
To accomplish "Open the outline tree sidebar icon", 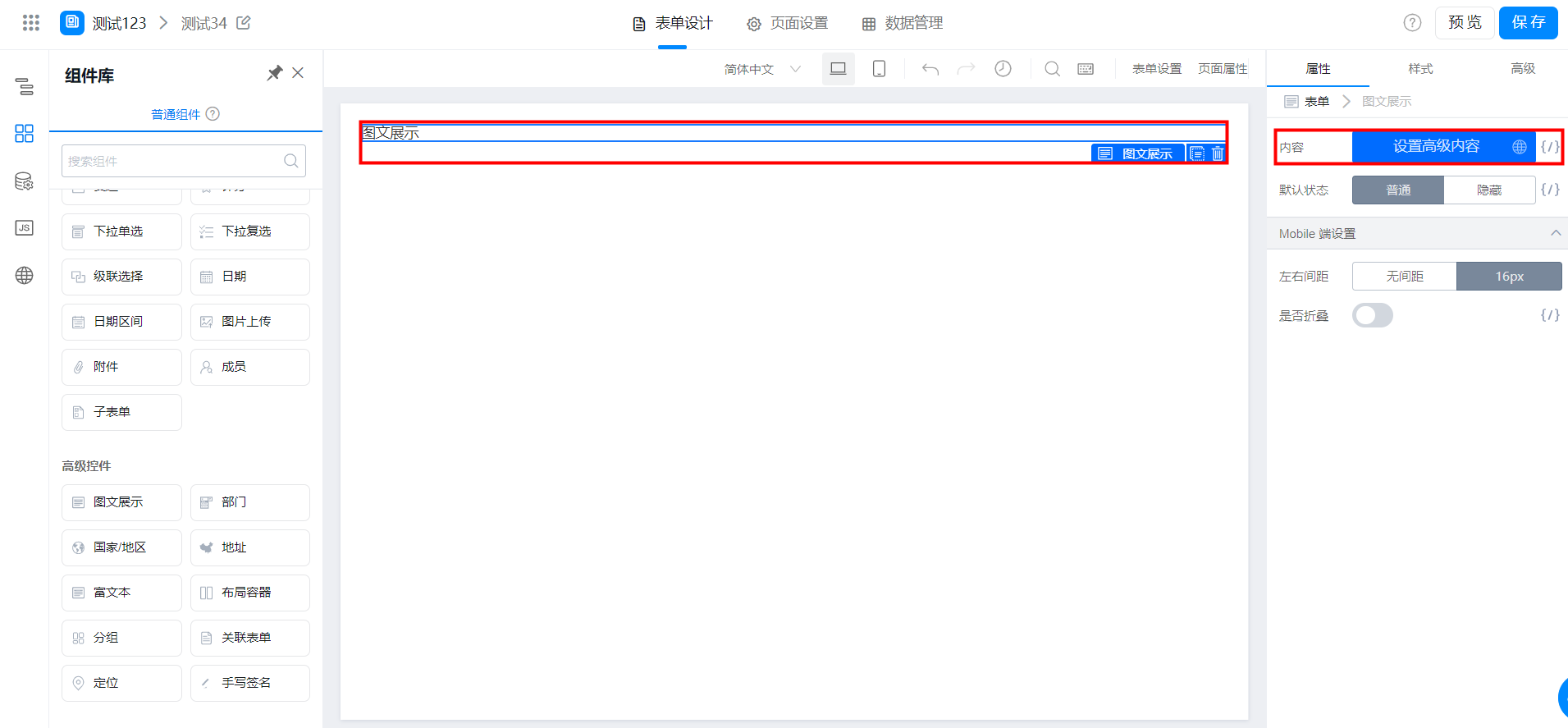I will (x=25, y=86).
